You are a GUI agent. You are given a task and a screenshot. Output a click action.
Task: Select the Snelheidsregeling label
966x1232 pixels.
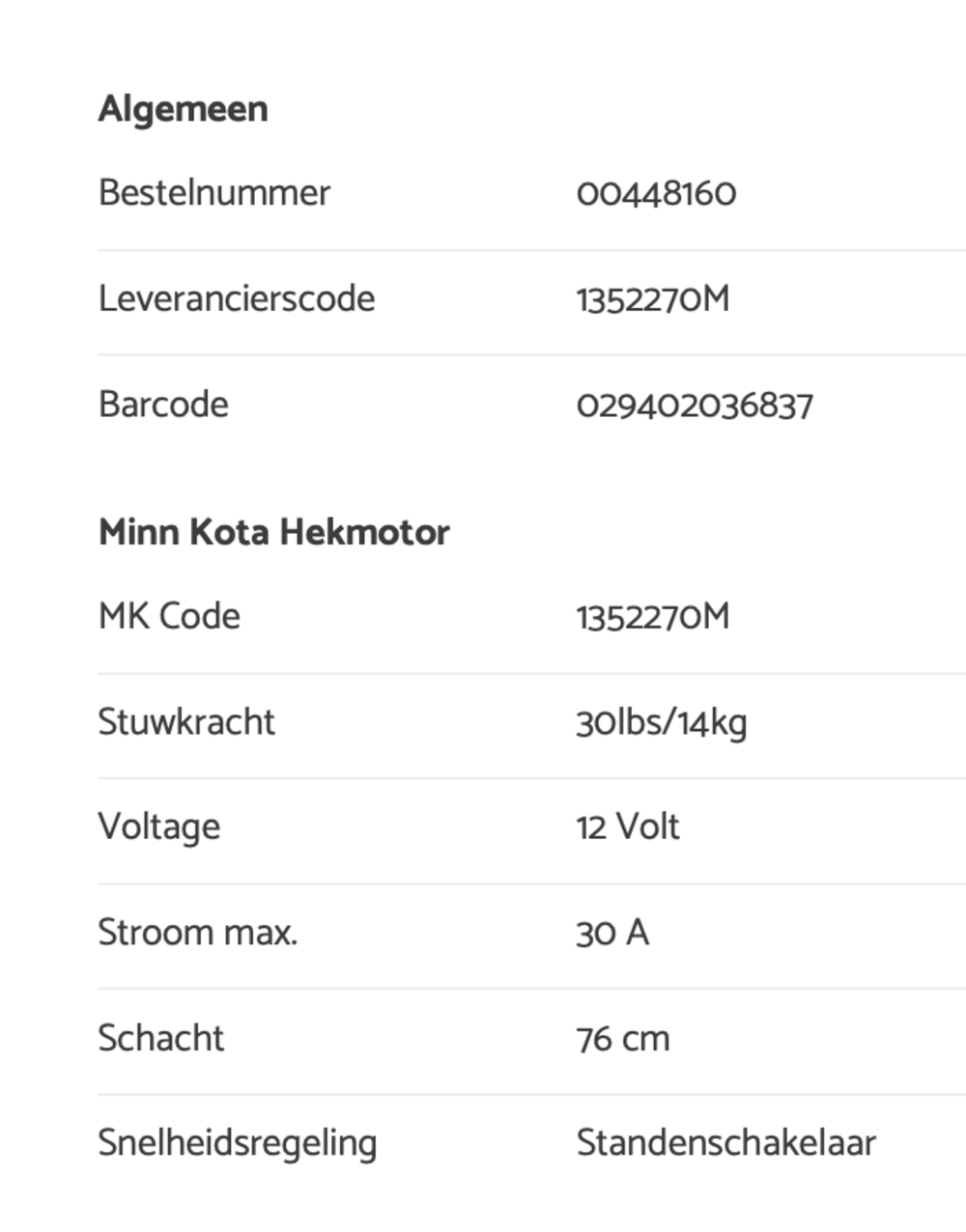tap(237, 1144)
